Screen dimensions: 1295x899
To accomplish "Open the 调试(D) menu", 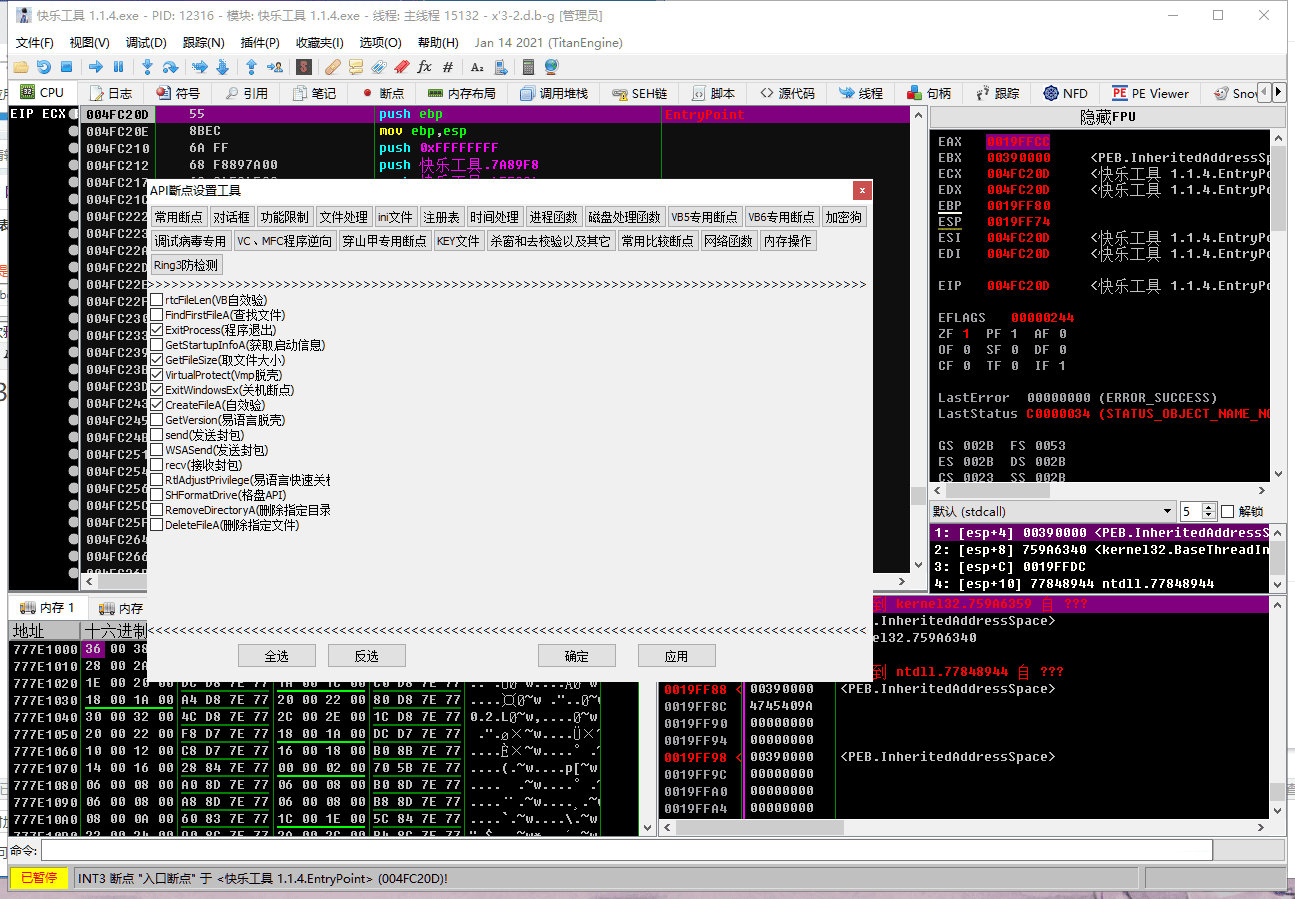I will (x=146, y=43).
